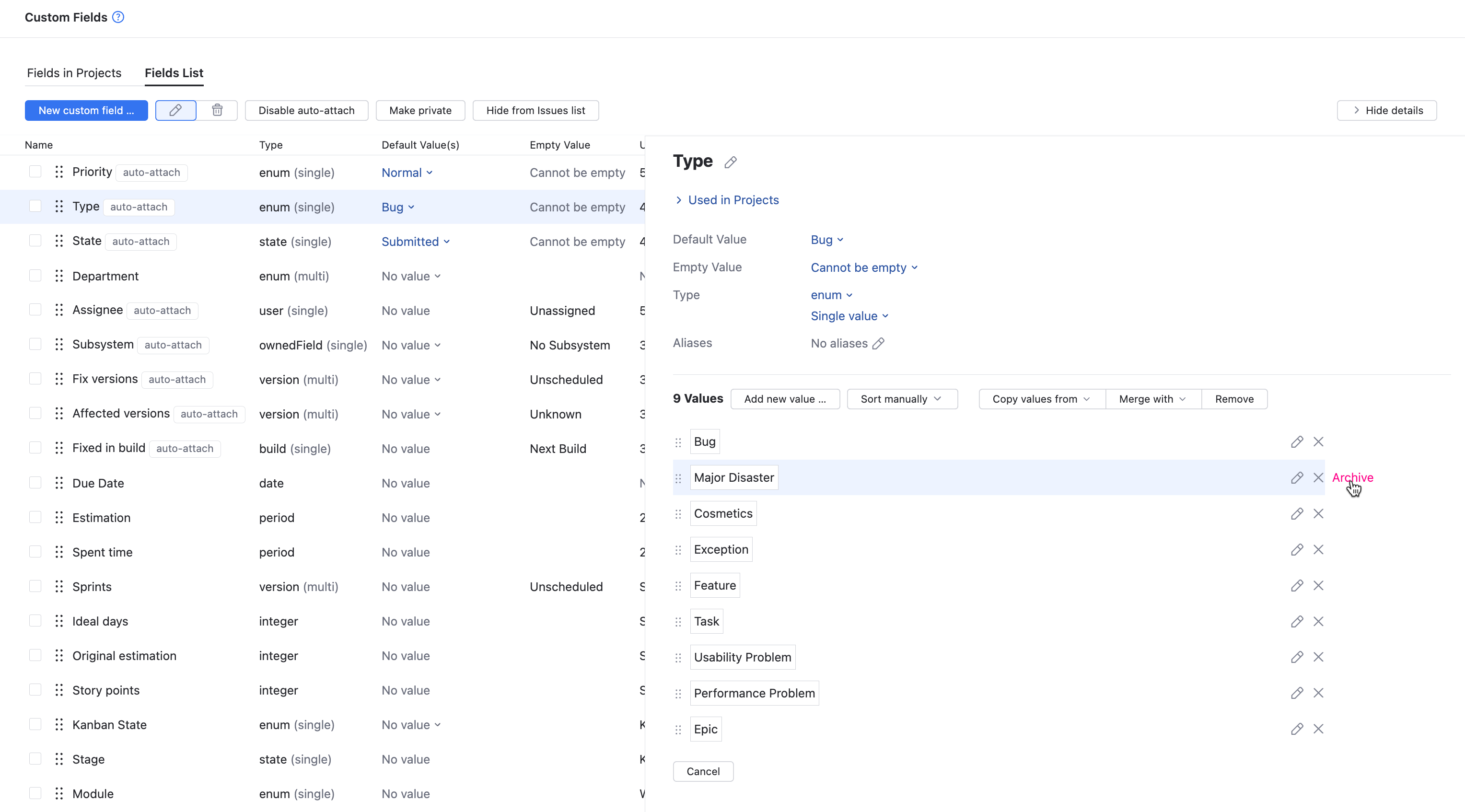Click the Archive link on Major Disaster
This screenshot has height=812, width=1465.
click(1352, 477)
